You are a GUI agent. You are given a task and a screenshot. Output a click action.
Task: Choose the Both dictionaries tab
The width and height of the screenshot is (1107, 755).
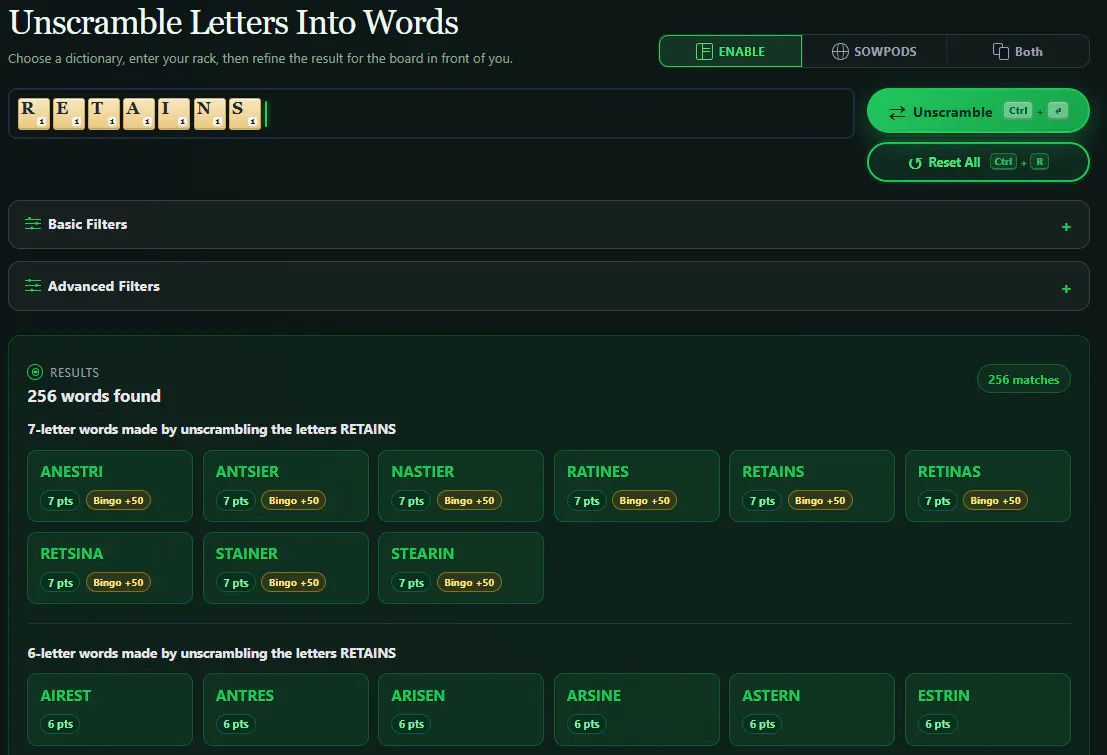[1017, 51]
